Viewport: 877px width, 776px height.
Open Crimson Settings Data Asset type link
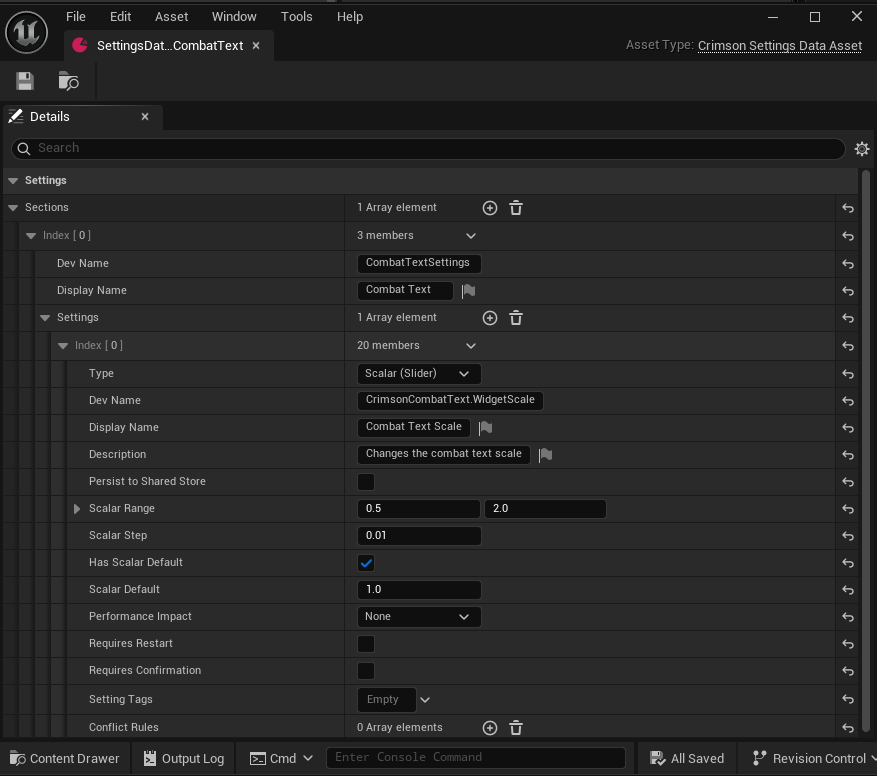[780, 46]
